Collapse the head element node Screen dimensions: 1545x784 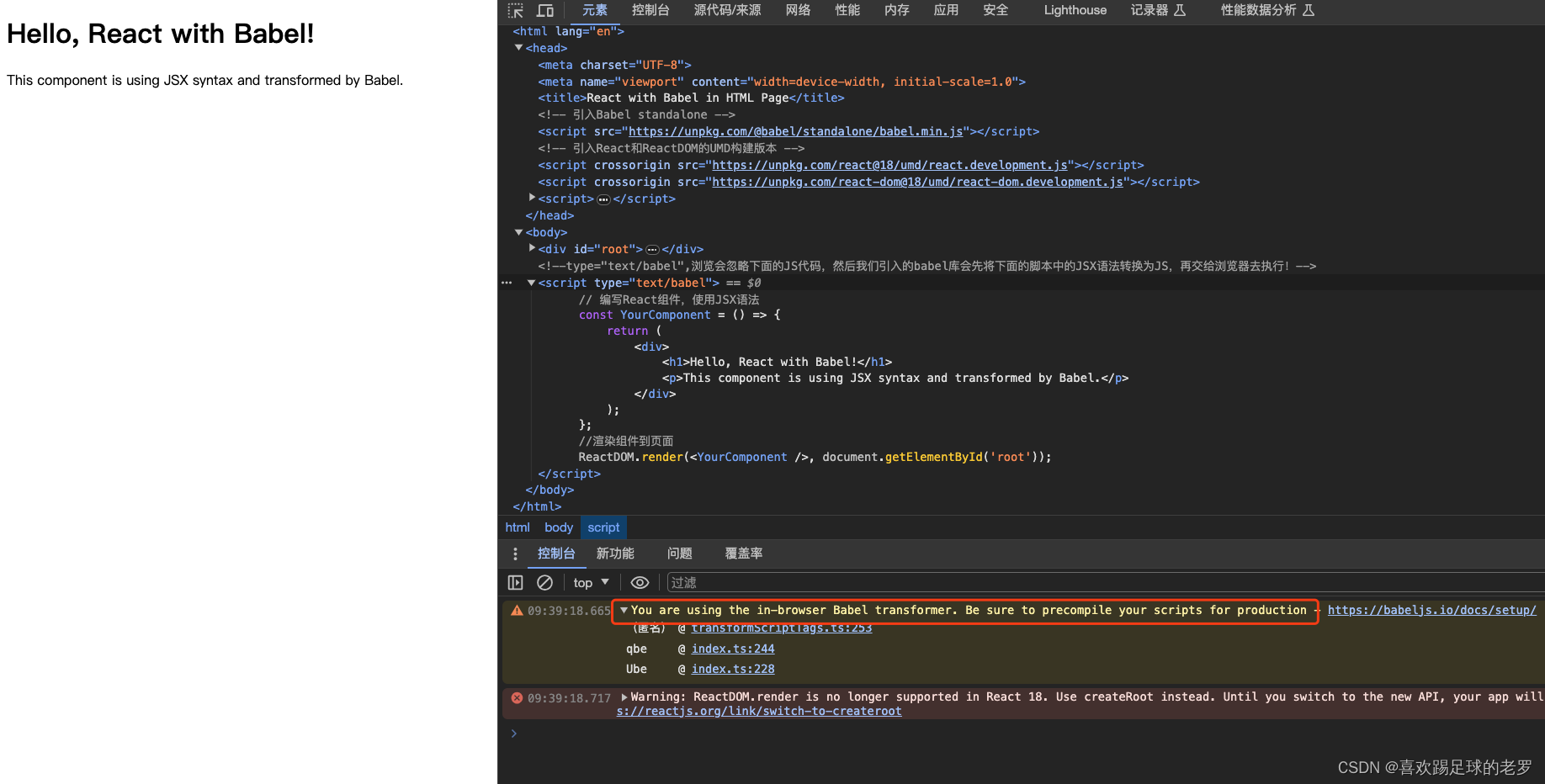point(519,48)
